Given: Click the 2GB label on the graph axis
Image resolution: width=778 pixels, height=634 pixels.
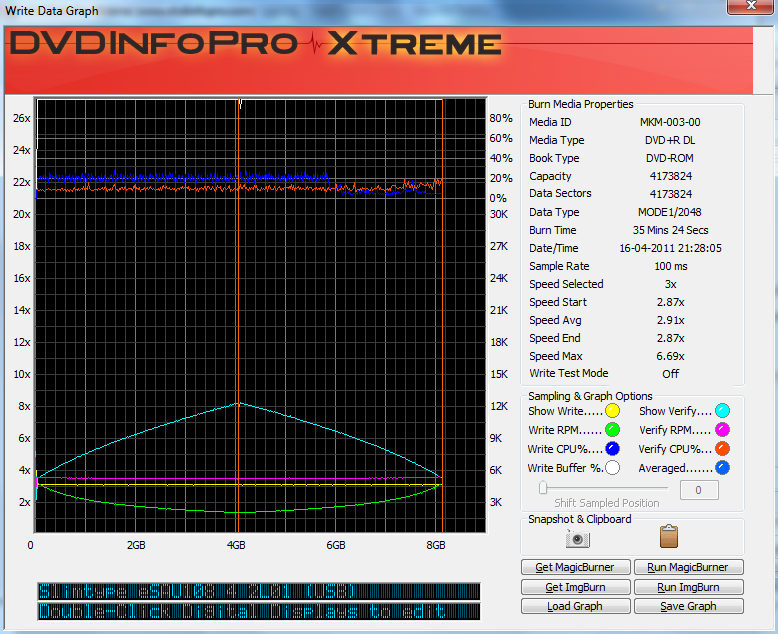Looking at the screenshot, I should pyautogui.click(x=136, y=545).
